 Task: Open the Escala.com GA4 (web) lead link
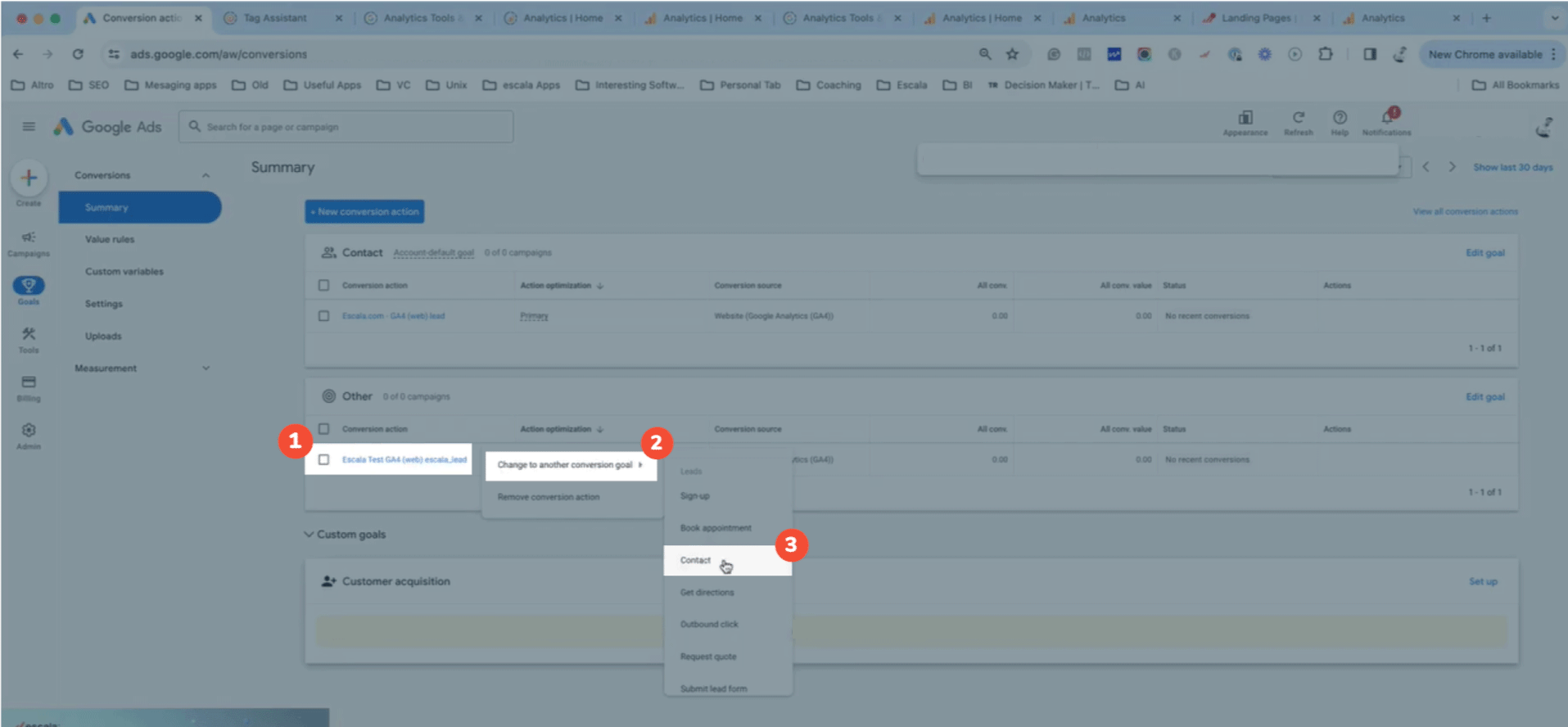tap(393, 316)
